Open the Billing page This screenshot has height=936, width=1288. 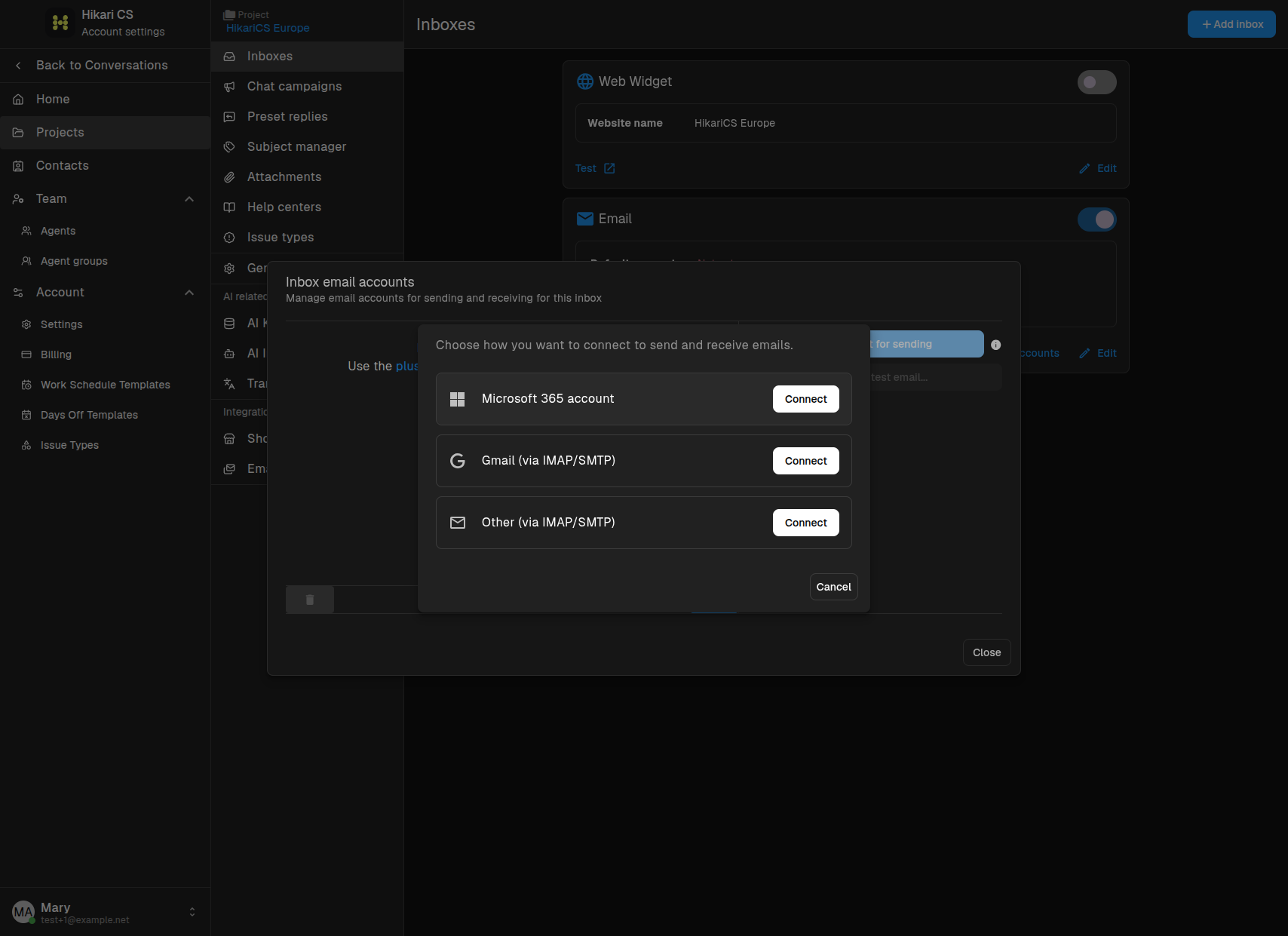[x=105, y=354]
